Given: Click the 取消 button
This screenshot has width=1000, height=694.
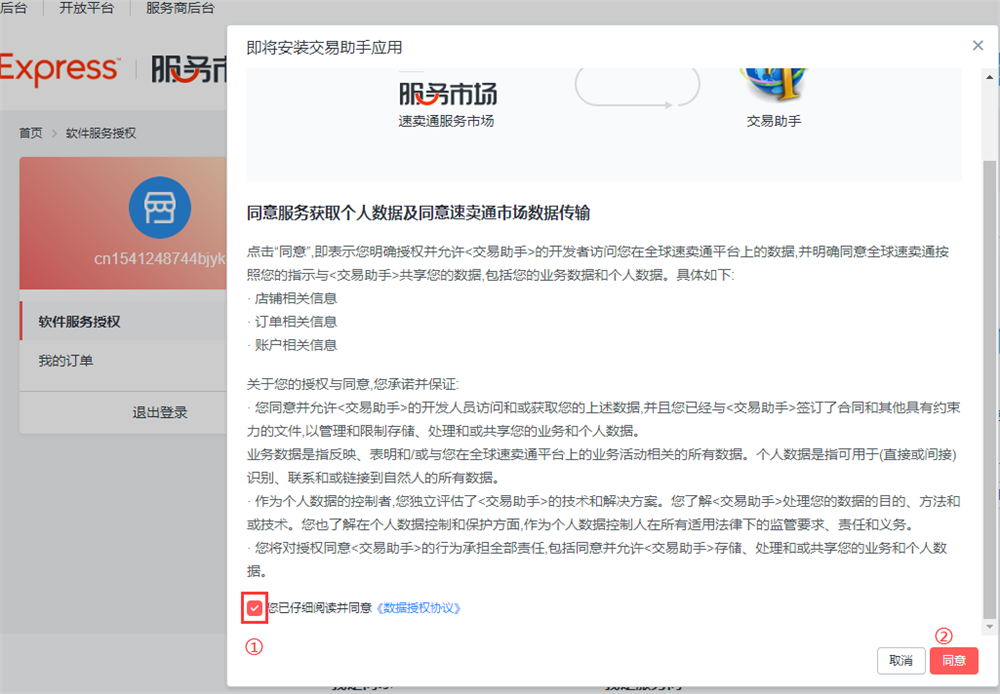Looking at the screenshot, I should 901,661.
